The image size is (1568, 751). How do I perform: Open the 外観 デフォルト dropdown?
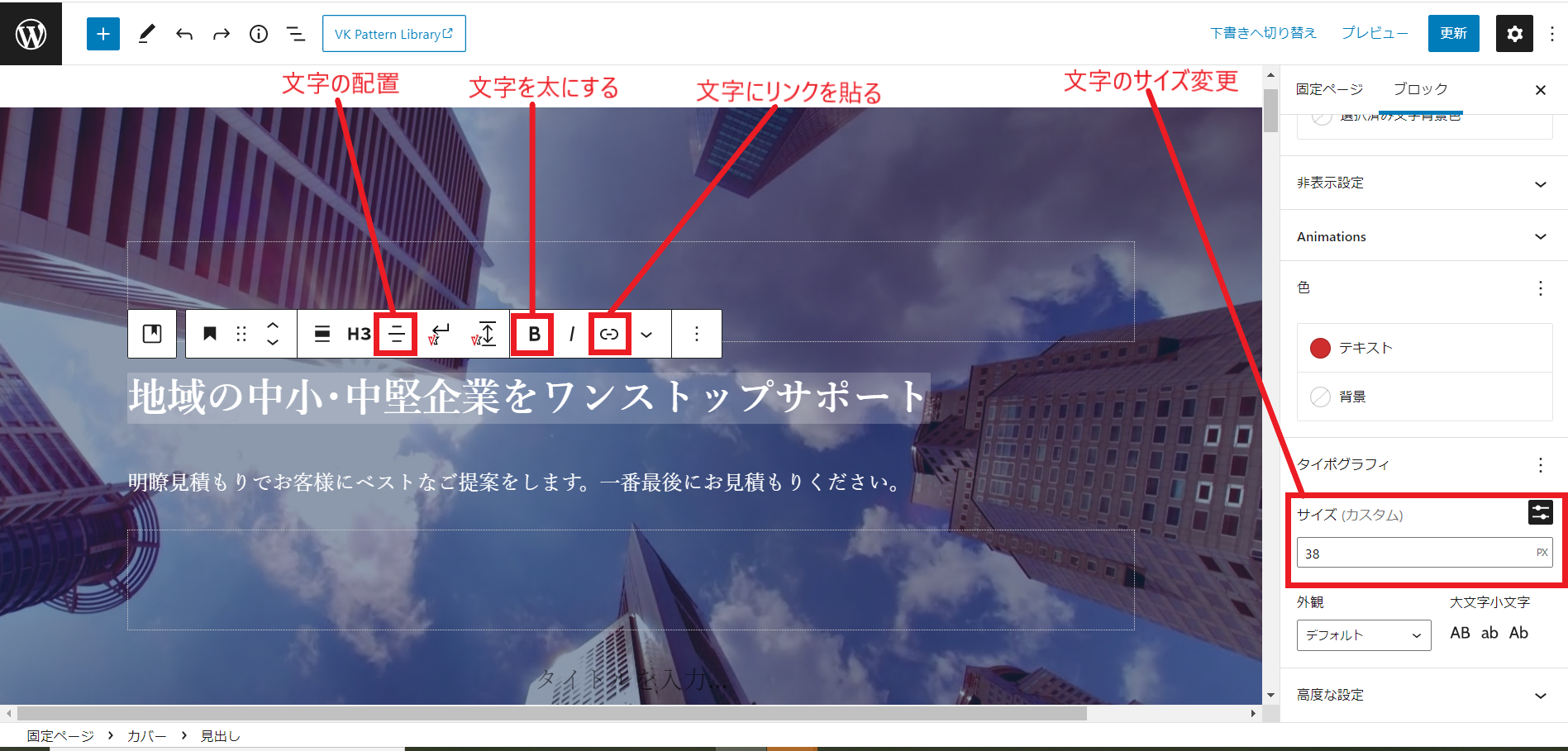pyautogui.click(x=1363, y=635)
